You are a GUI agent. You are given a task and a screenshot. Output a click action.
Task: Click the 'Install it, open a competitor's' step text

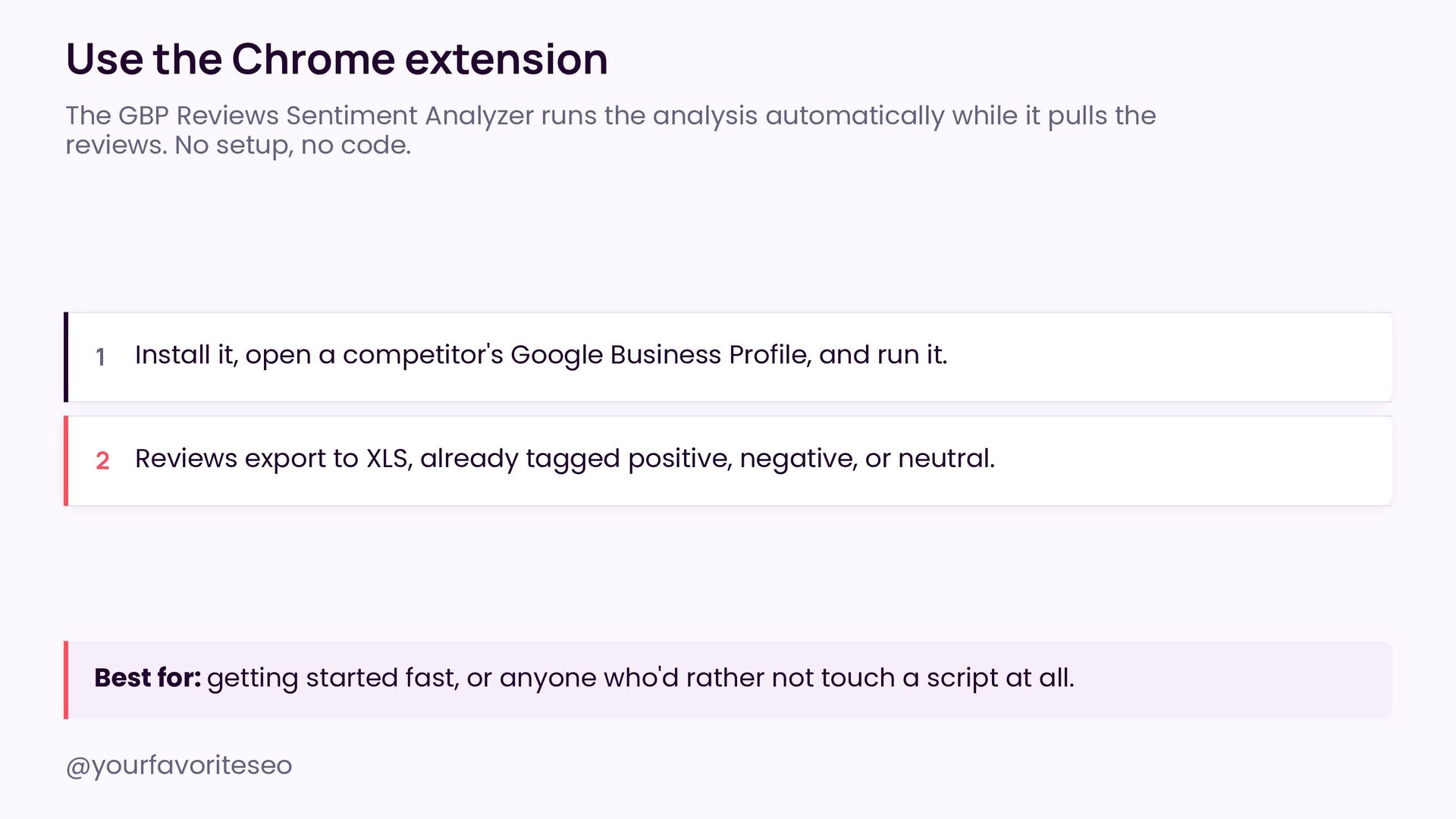pyautogui.click(x=318, y=355)
